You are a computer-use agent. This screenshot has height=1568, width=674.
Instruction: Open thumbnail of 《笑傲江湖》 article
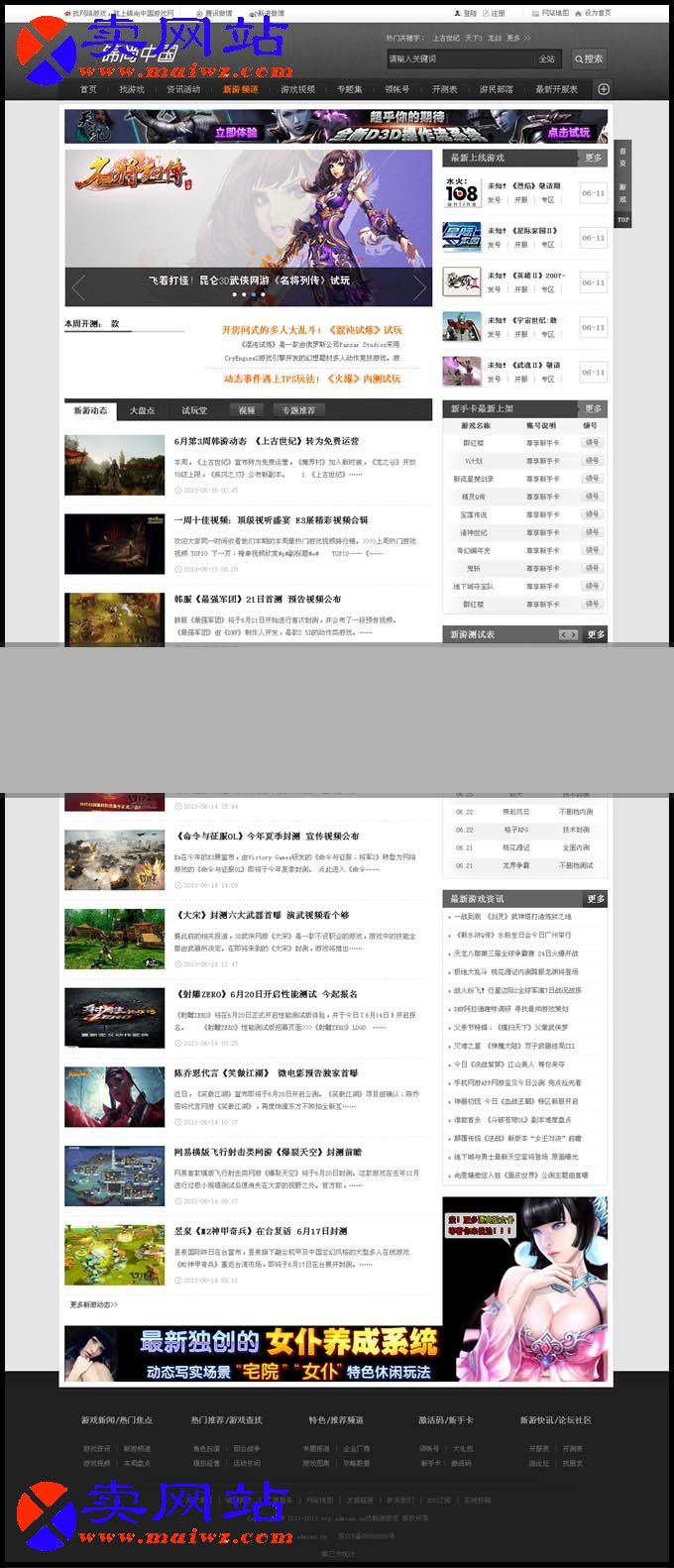pyautogui.click(x=115, y=1097)
